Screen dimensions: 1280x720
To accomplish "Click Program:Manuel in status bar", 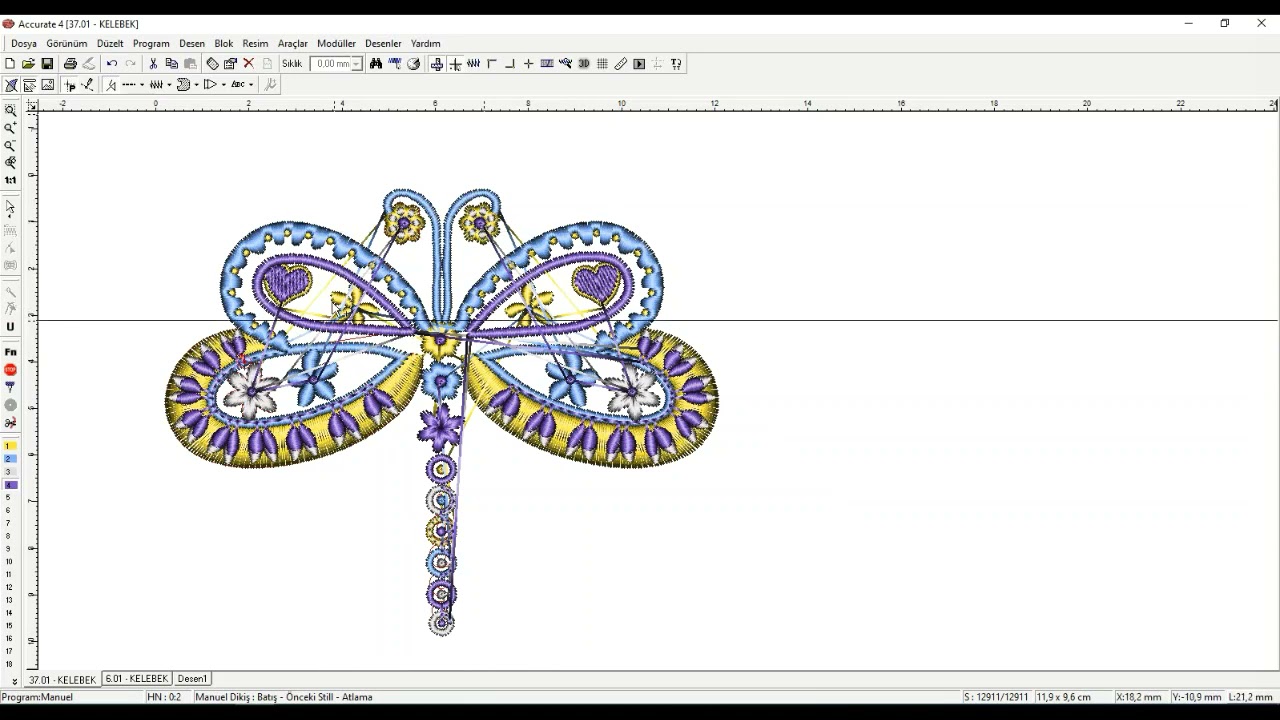I will click(37, 697).
